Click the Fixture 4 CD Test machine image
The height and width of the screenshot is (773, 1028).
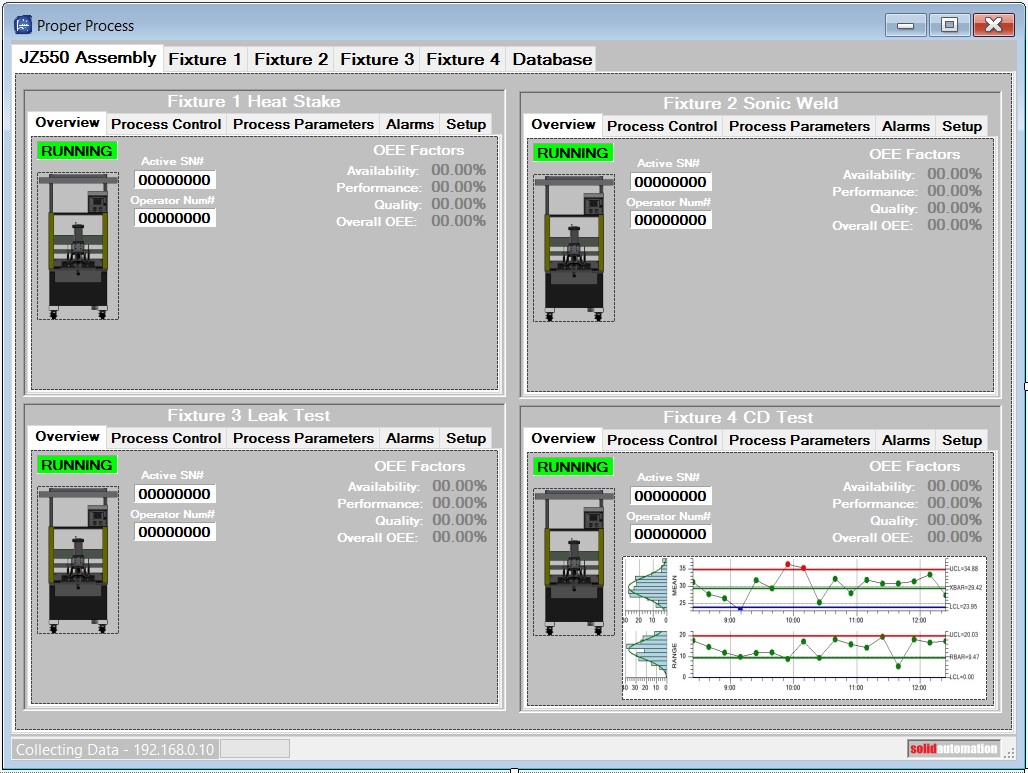[574, 562]
